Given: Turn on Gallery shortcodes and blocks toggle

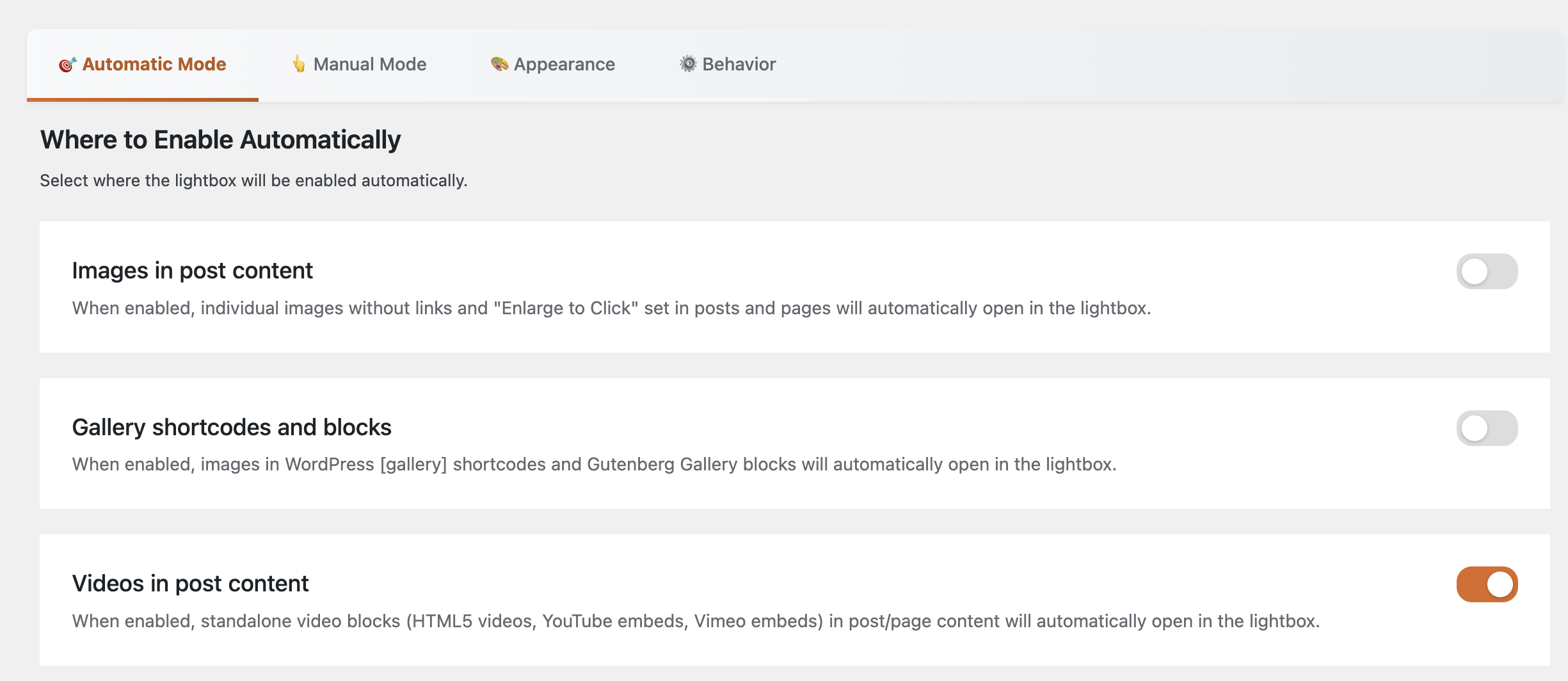Looking at the screenshot, I should pyautogui.click(x=1486, y=428).
